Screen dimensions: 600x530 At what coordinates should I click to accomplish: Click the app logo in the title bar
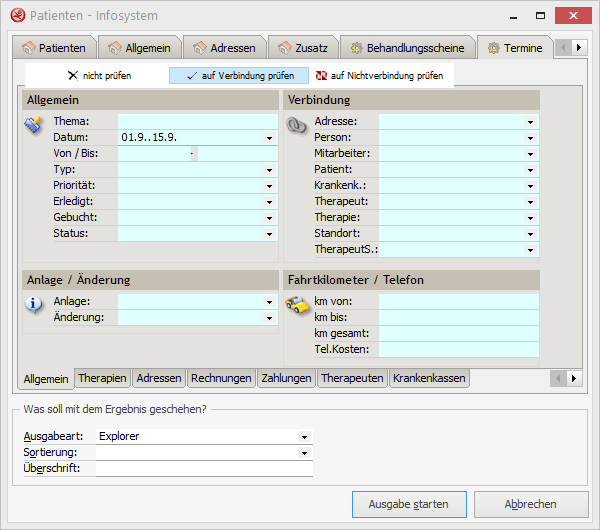16,16
